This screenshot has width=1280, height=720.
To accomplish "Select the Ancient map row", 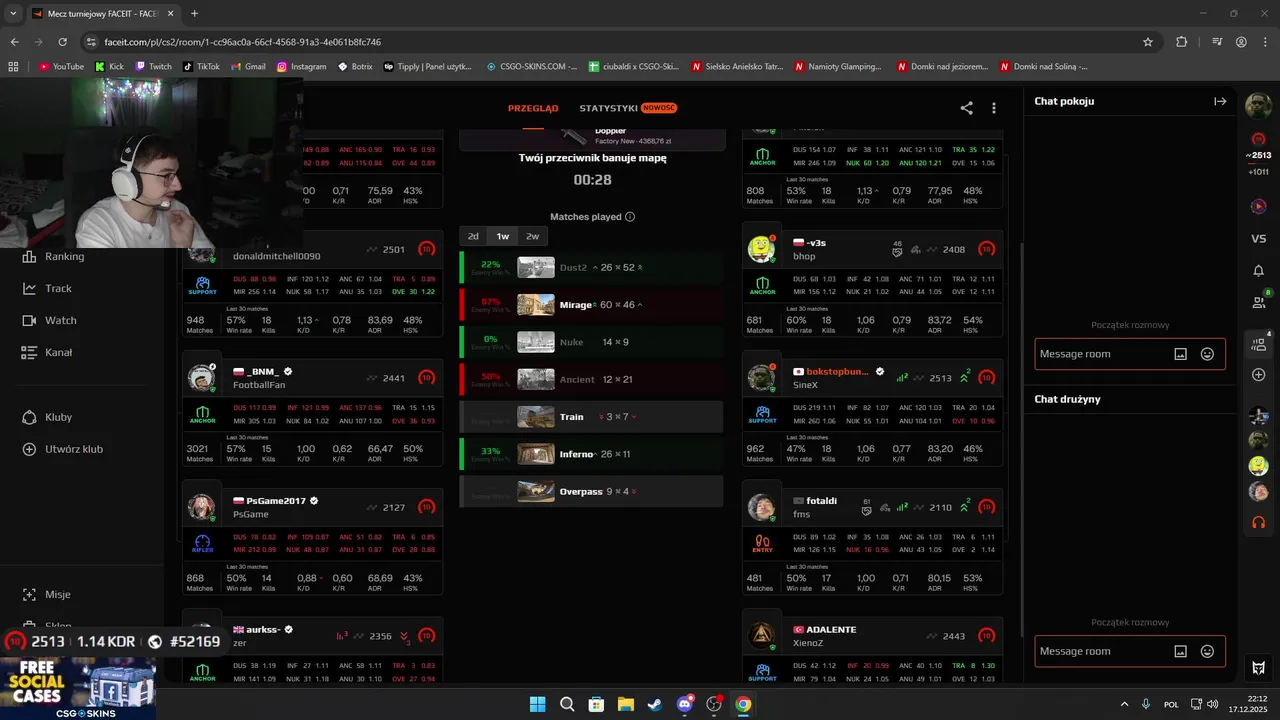I will tap(591, 379).
